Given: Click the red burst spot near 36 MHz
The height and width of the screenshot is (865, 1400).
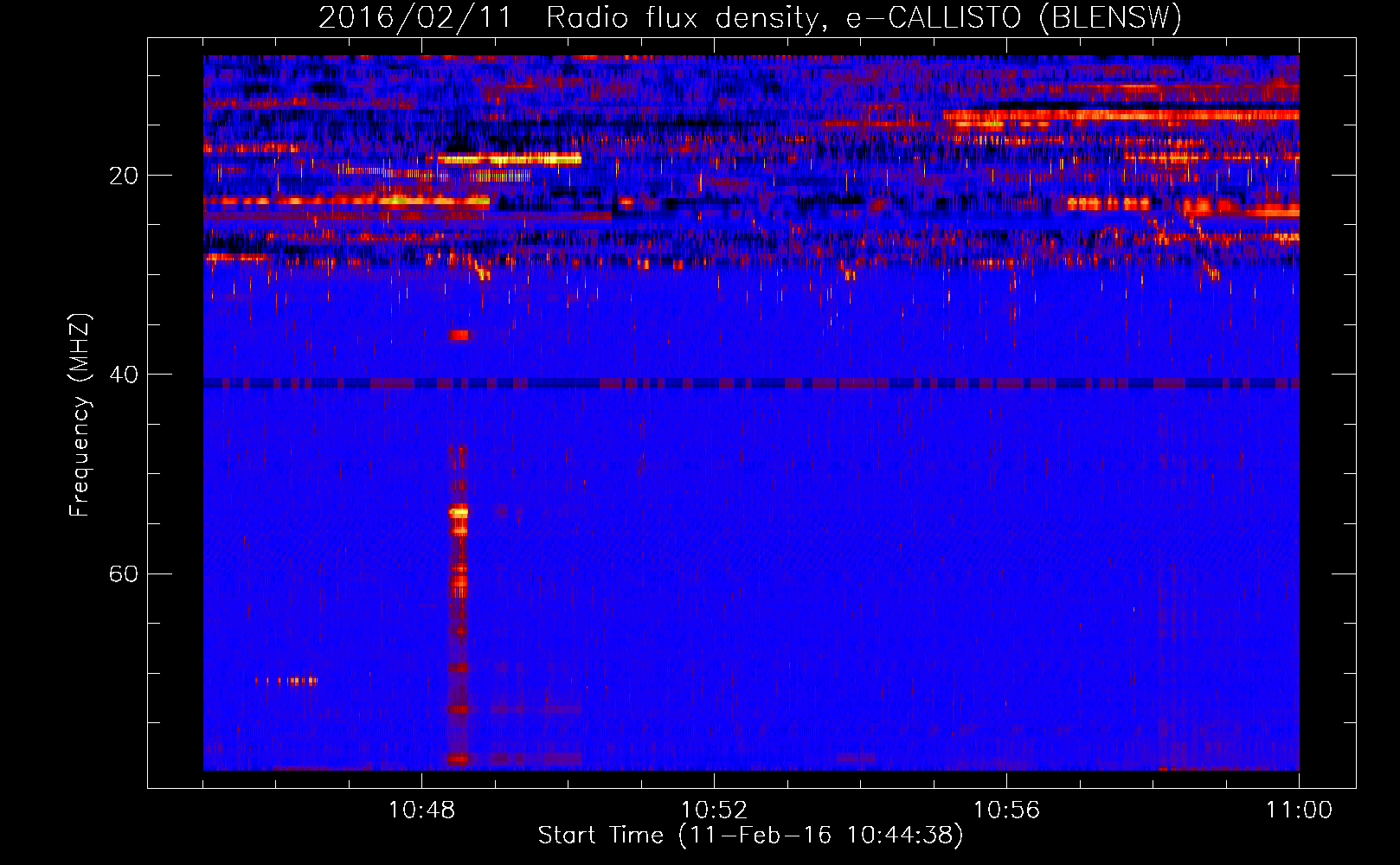Looking at the screenshot, I should coord(459,335).
